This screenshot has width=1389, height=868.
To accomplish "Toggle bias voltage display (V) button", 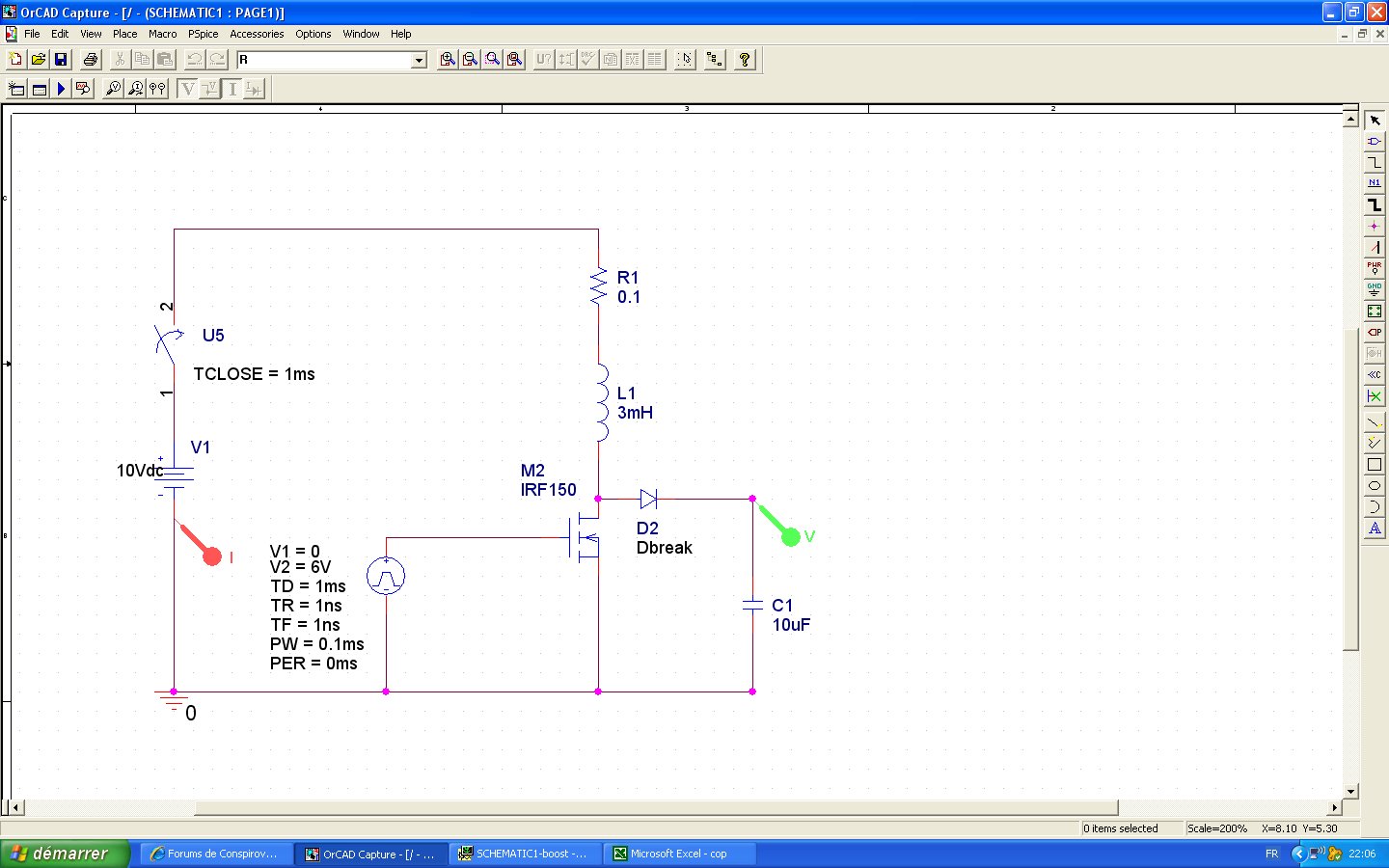I will 188,89.
